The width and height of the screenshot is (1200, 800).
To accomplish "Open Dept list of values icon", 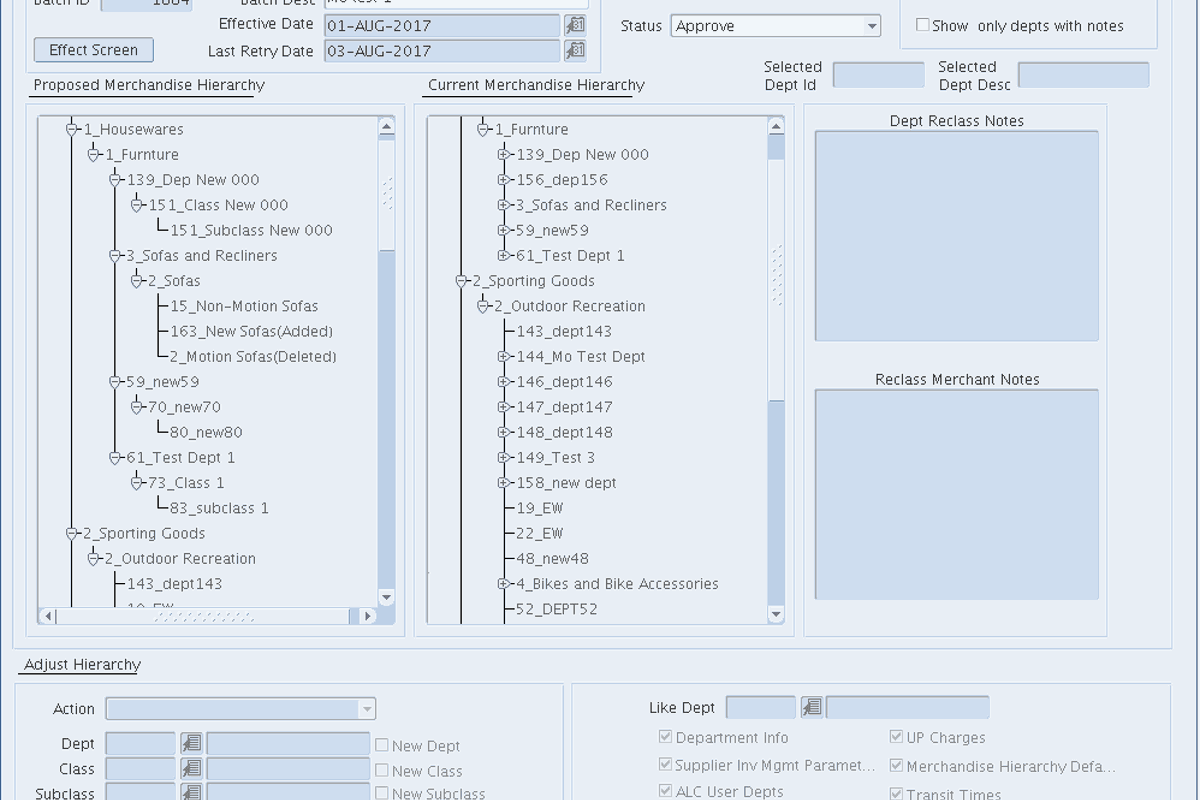I will coord(191,744).
